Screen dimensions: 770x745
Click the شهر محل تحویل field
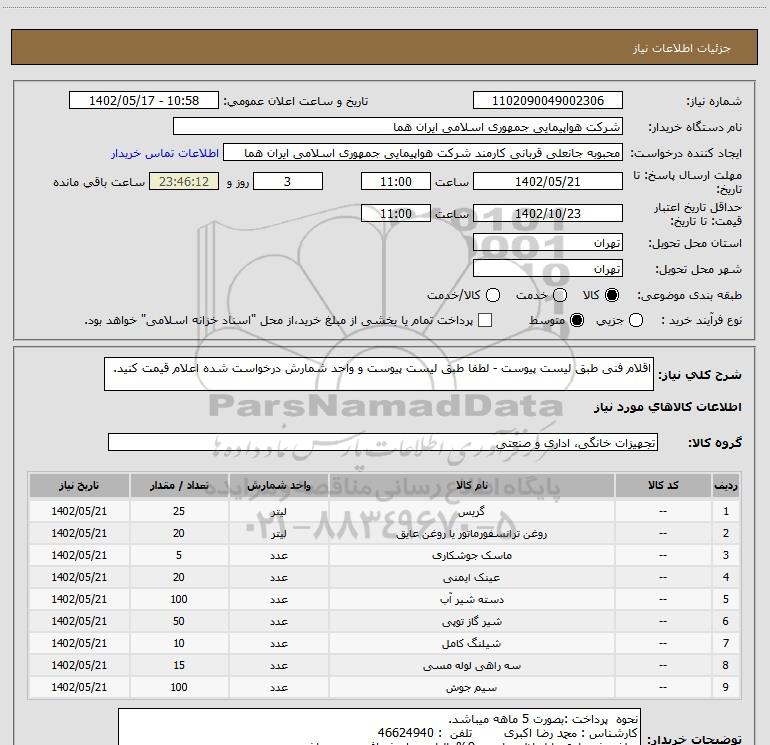coord(547,269)
